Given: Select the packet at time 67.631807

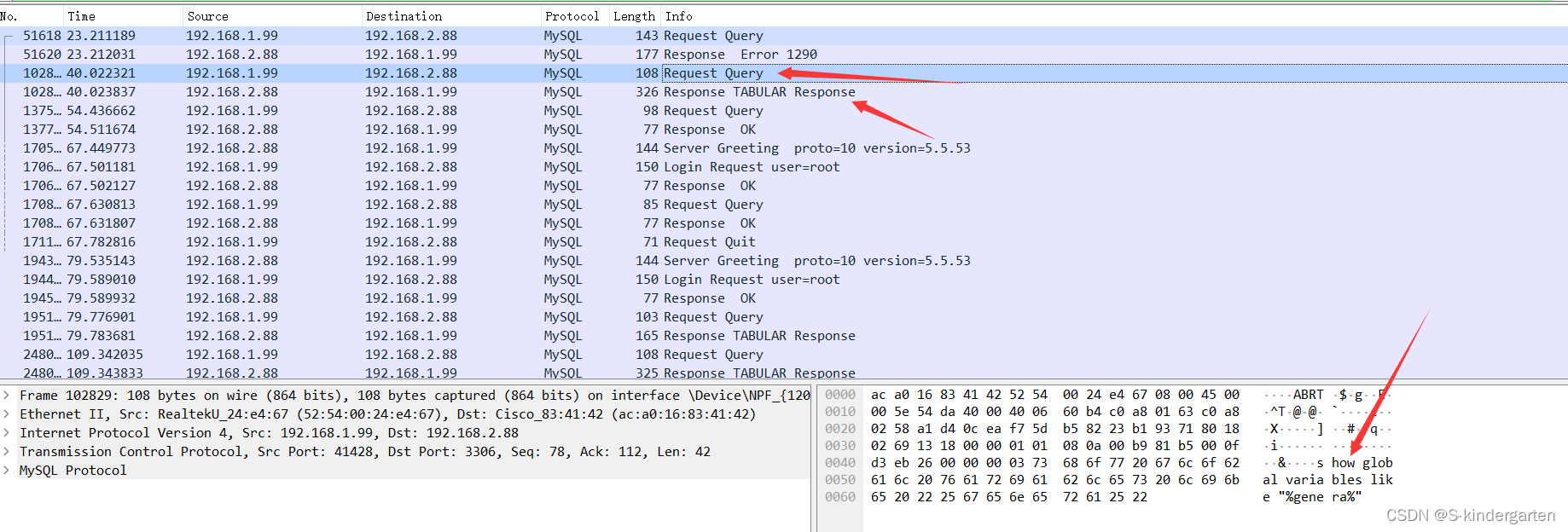Looking at the screenshot, I should click(x=784, y=223).
